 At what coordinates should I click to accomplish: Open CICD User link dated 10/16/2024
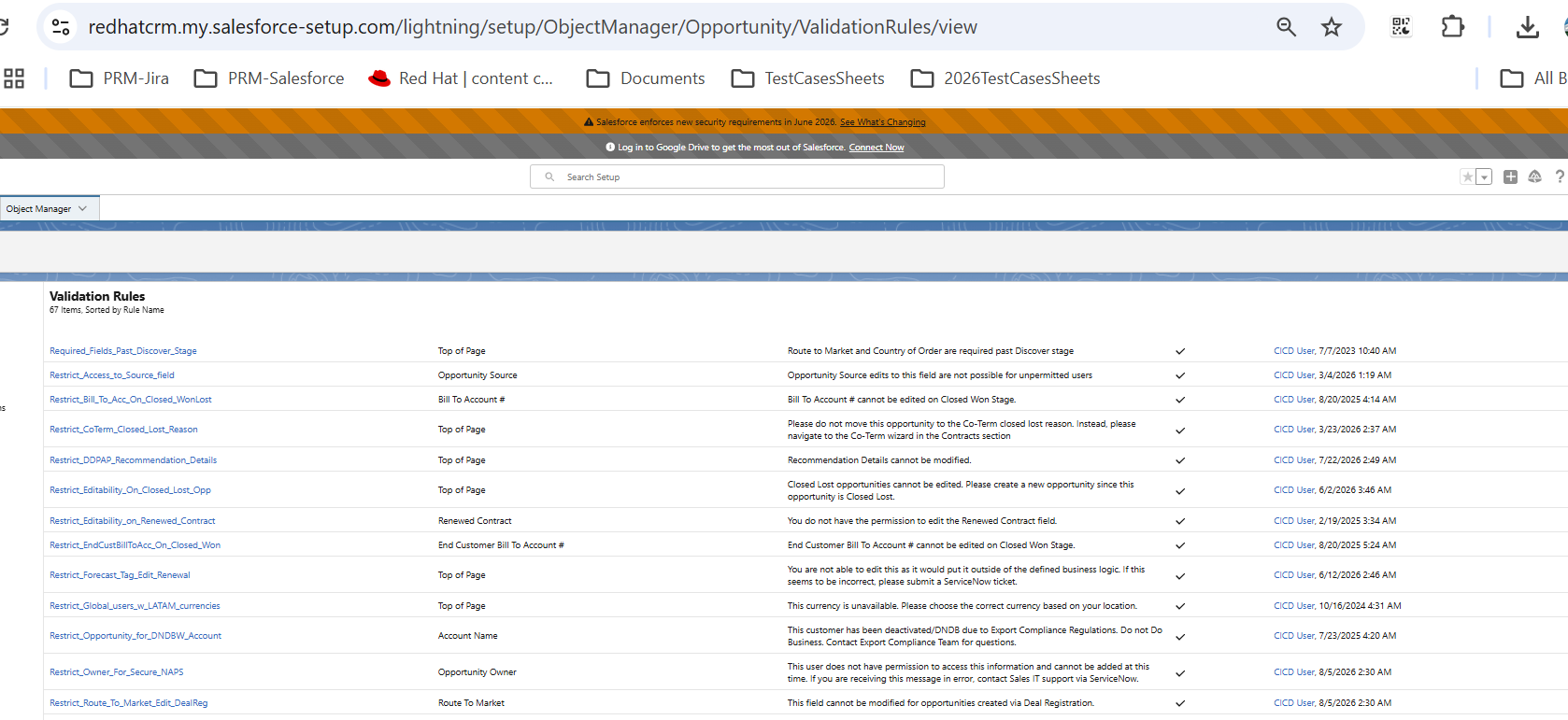pos(1294,606)
